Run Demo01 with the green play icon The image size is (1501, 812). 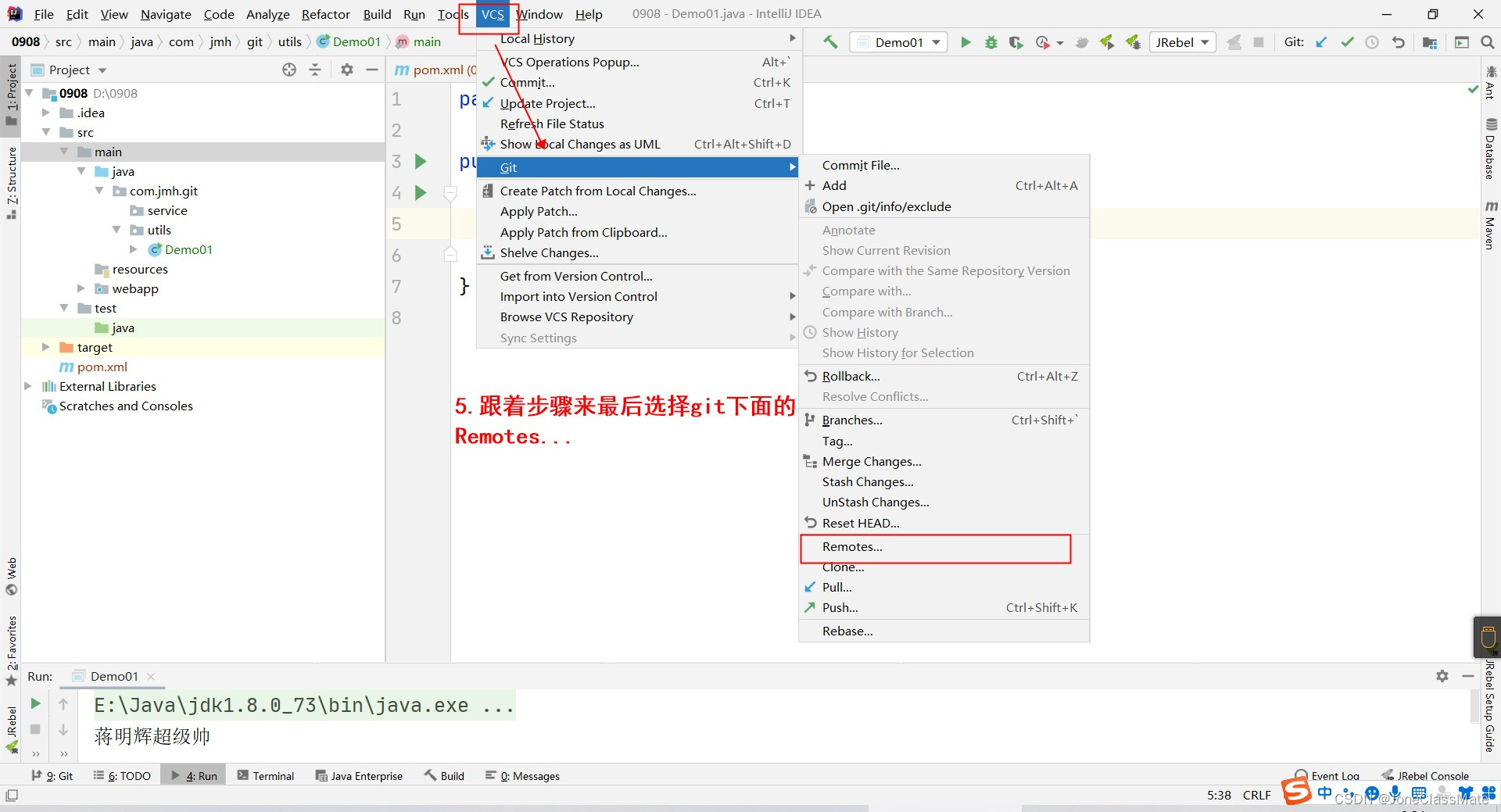pyautogui.click(x=965, y=42)
